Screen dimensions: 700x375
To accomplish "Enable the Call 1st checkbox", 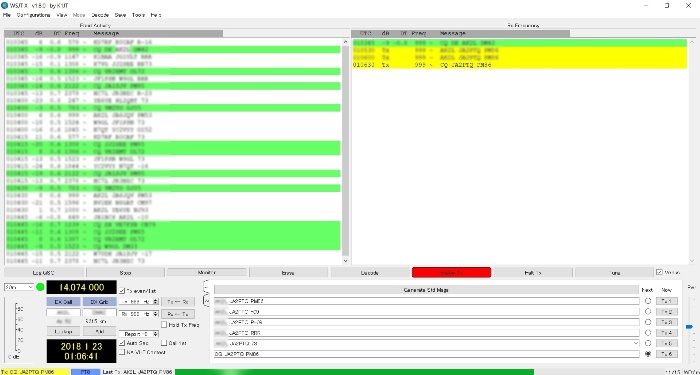I will (x=174, y=343).
